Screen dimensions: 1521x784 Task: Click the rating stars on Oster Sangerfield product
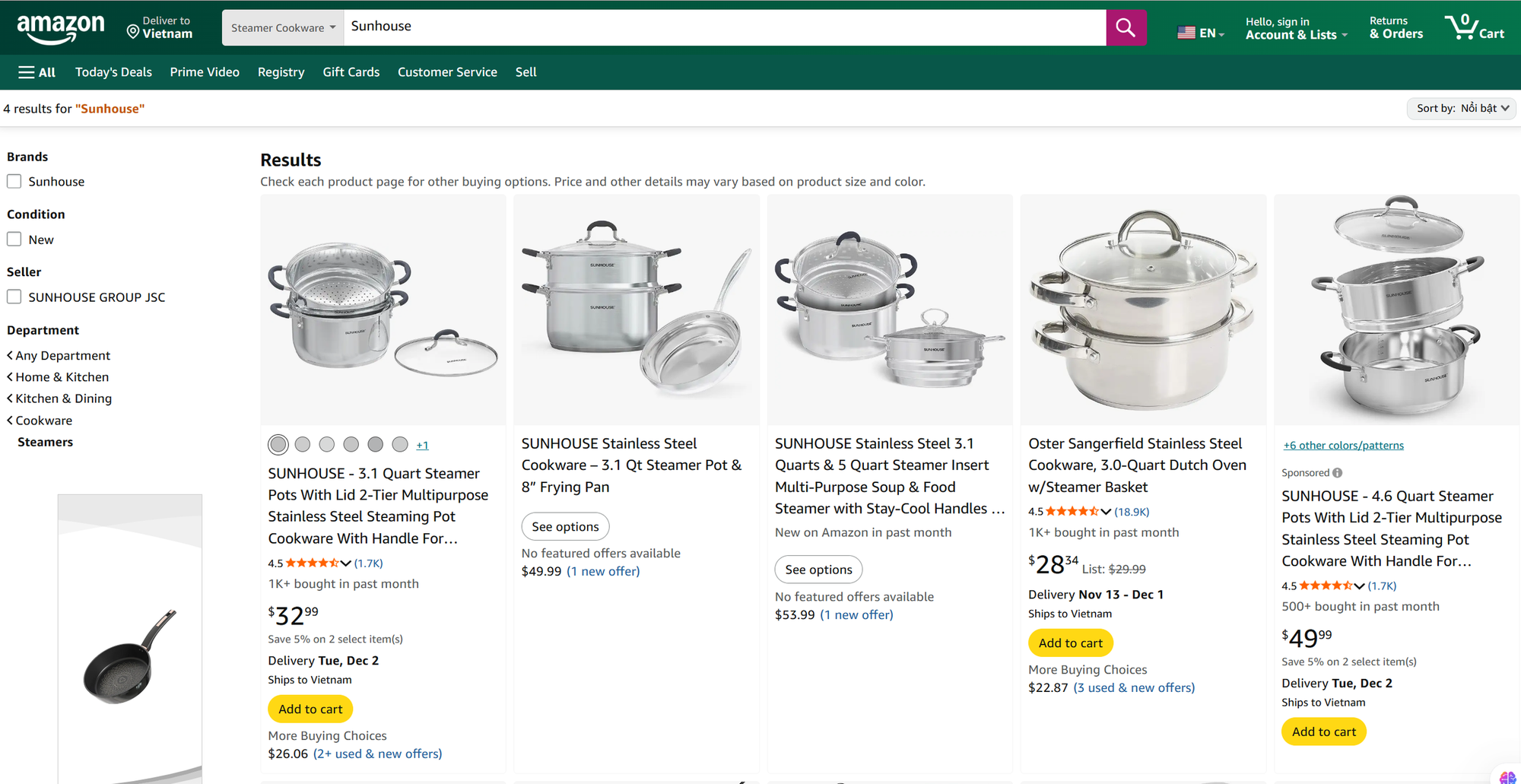1072,512
